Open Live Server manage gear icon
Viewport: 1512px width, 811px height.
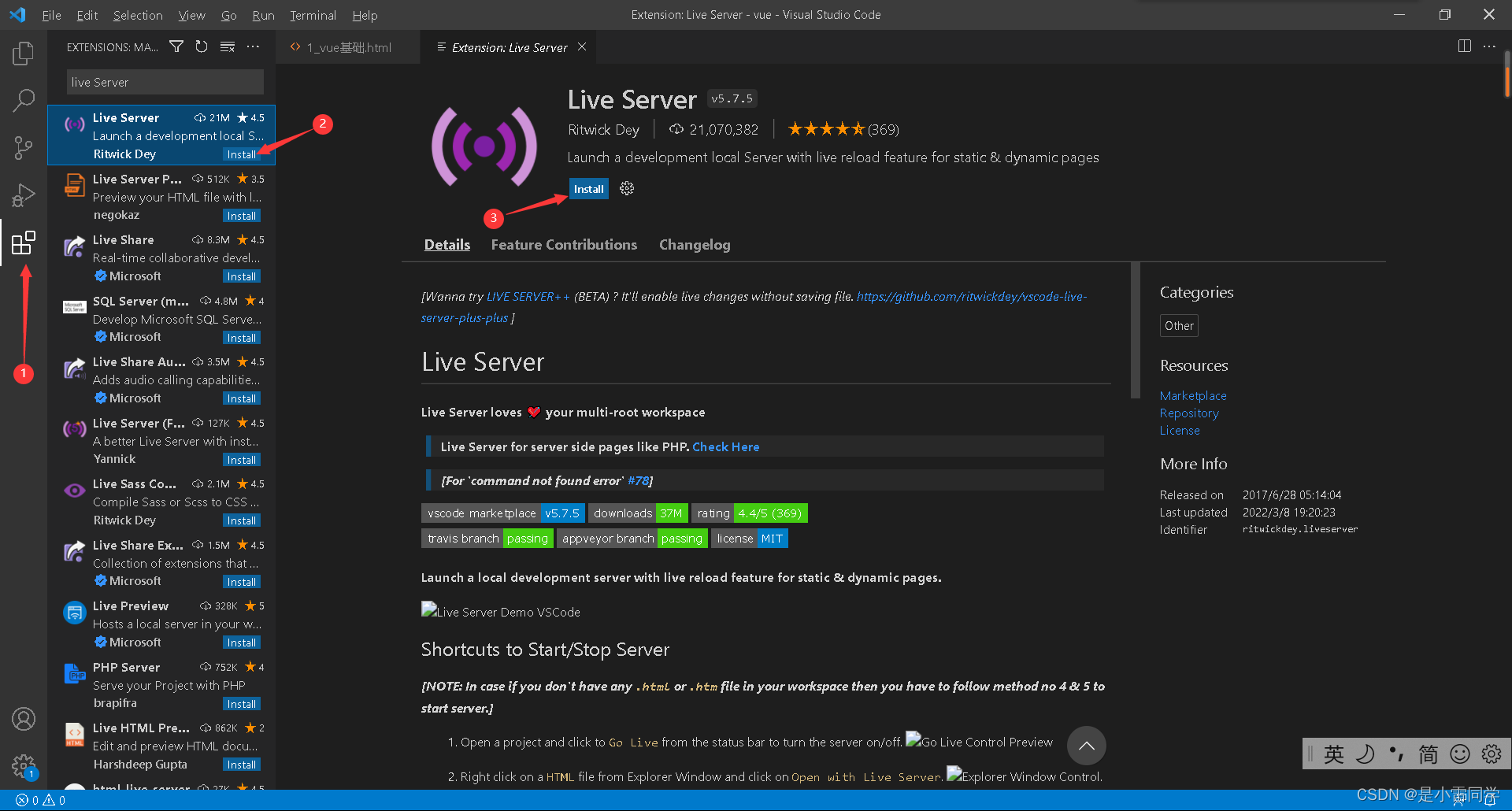[x=627, y=188]
